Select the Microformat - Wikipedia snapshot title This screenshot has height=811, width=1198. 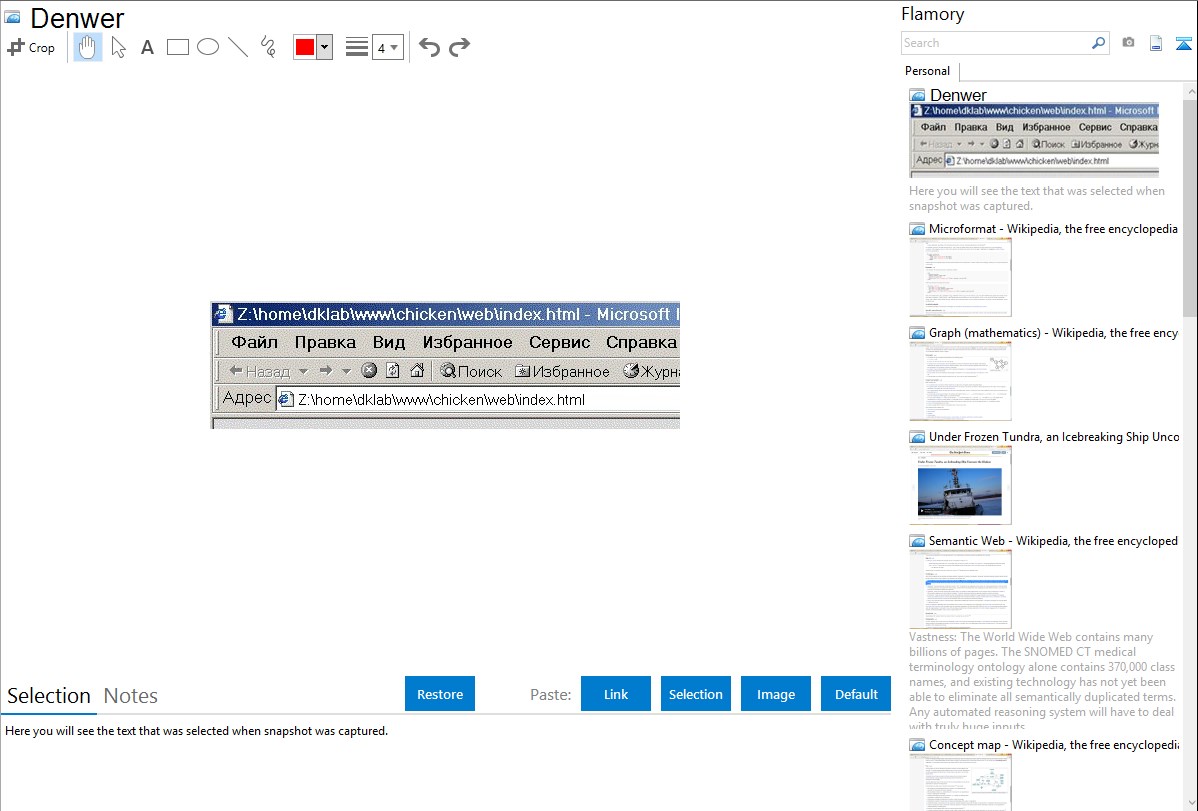[x=1053, y=229]
